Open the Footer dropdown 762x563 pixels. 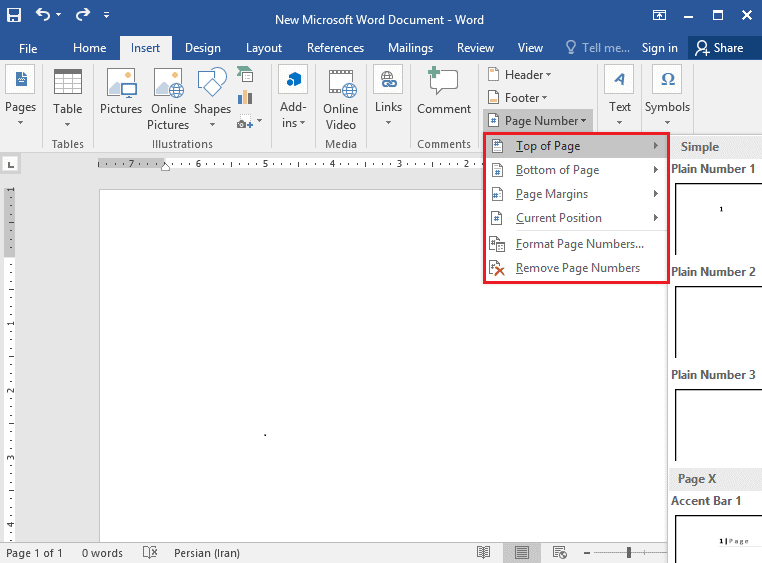click(x=518, y=98)
